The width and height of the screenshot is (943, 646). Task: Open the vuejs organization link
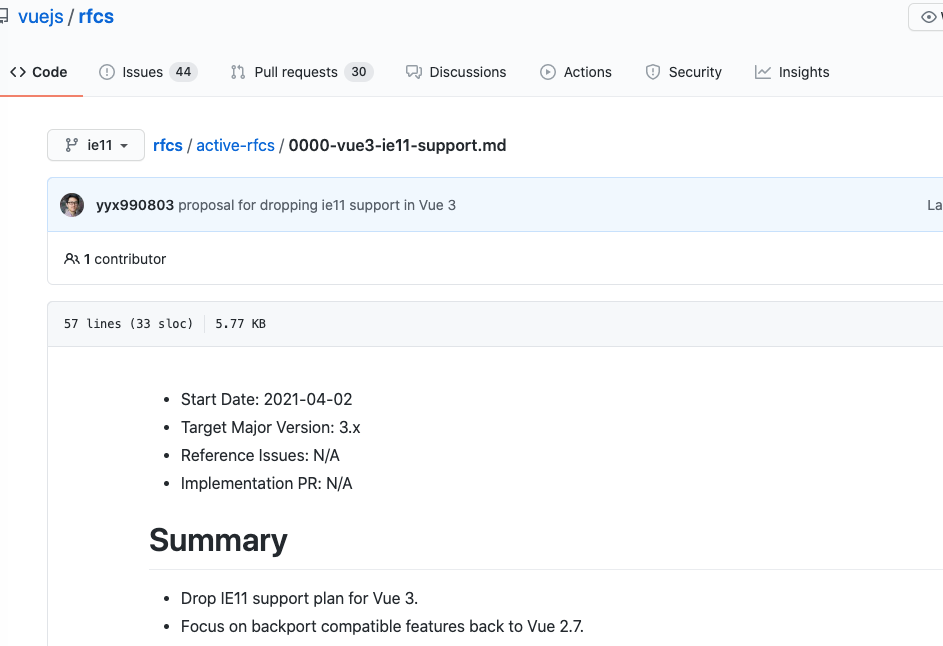point(41,17)
